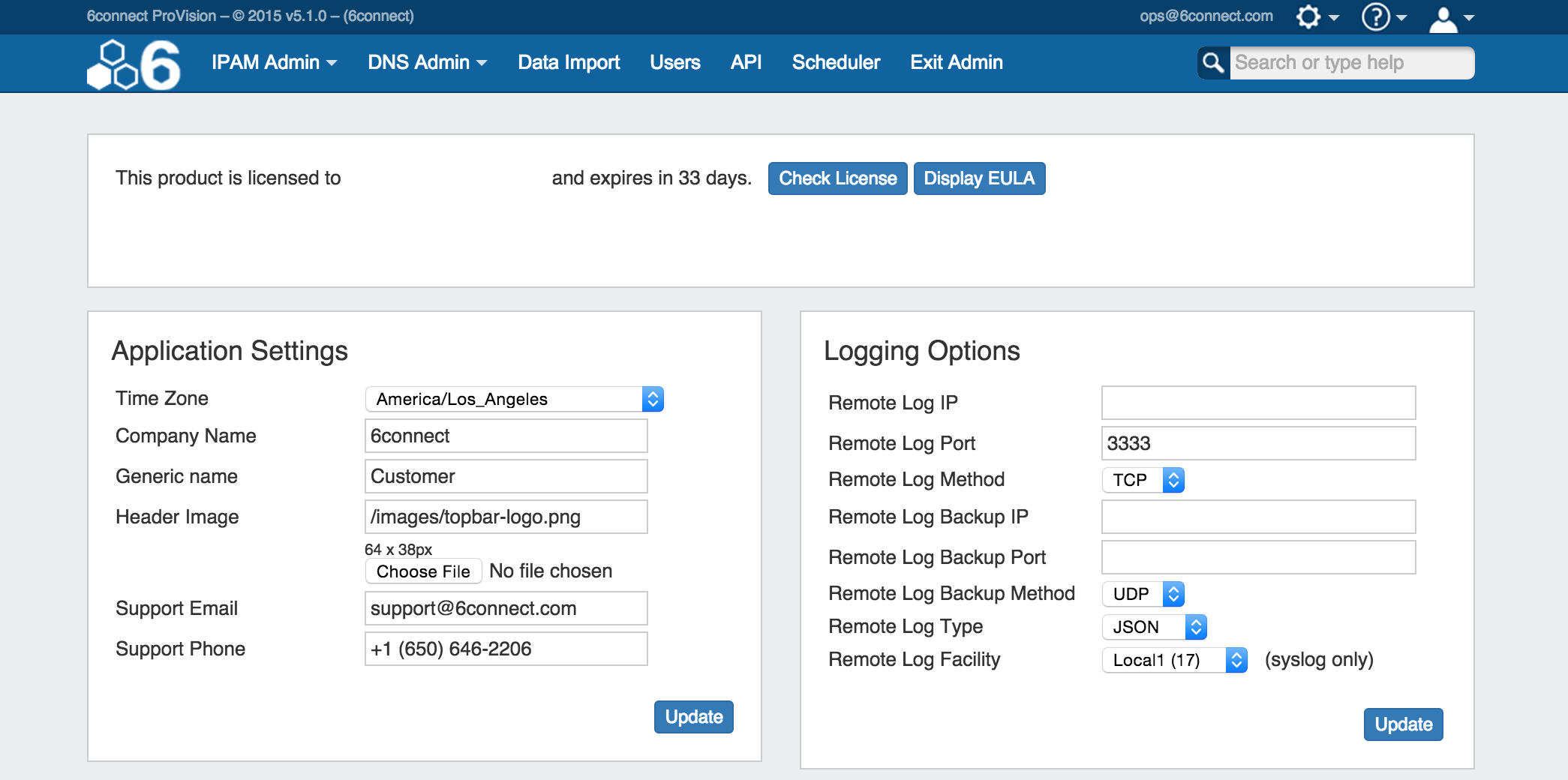The image size is (1568, 780).
Task: Click Choose File for header image
Action: click(423, 571)
